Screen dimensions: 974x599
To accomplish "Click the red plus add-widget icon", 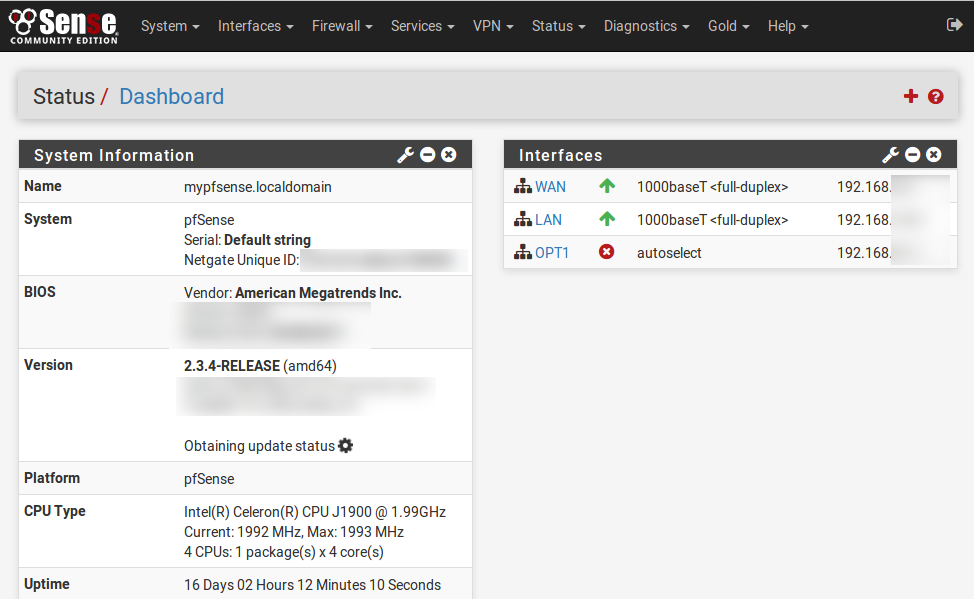I will [x=911, y=96].
